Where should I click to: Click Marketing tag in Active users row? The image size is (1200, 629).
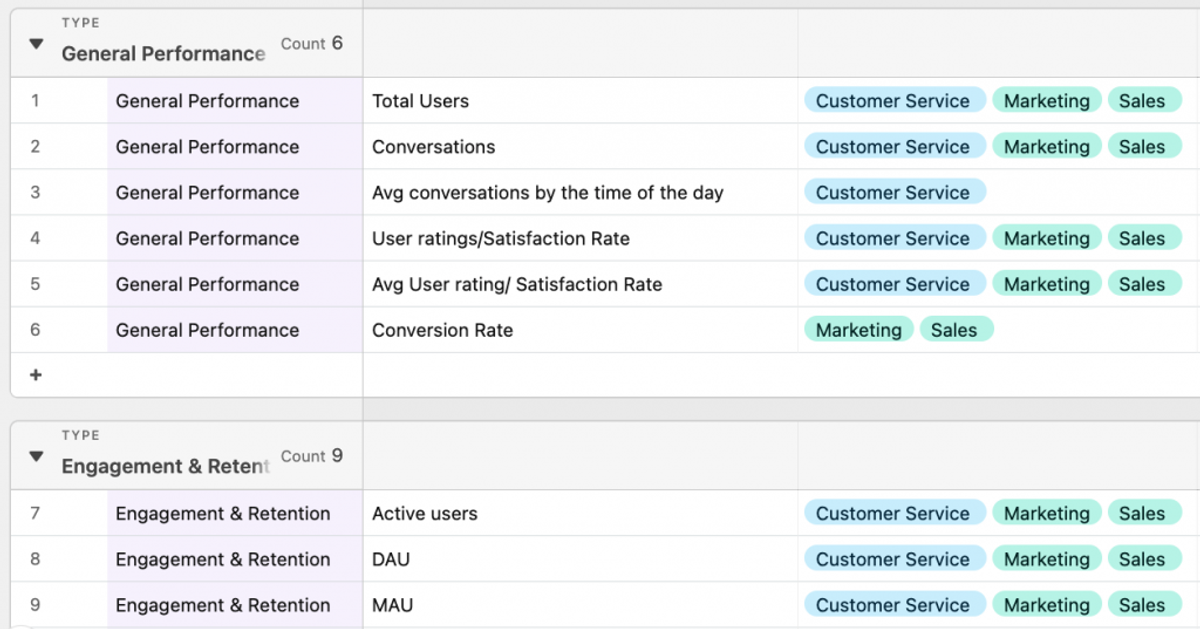click(1047, 514)
